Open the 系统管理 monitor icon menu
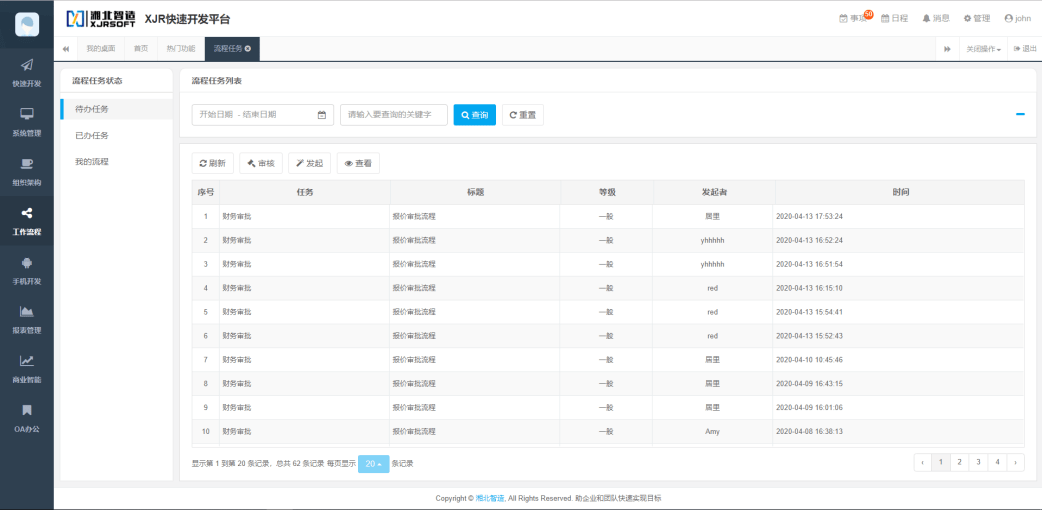 click(27, 122)
